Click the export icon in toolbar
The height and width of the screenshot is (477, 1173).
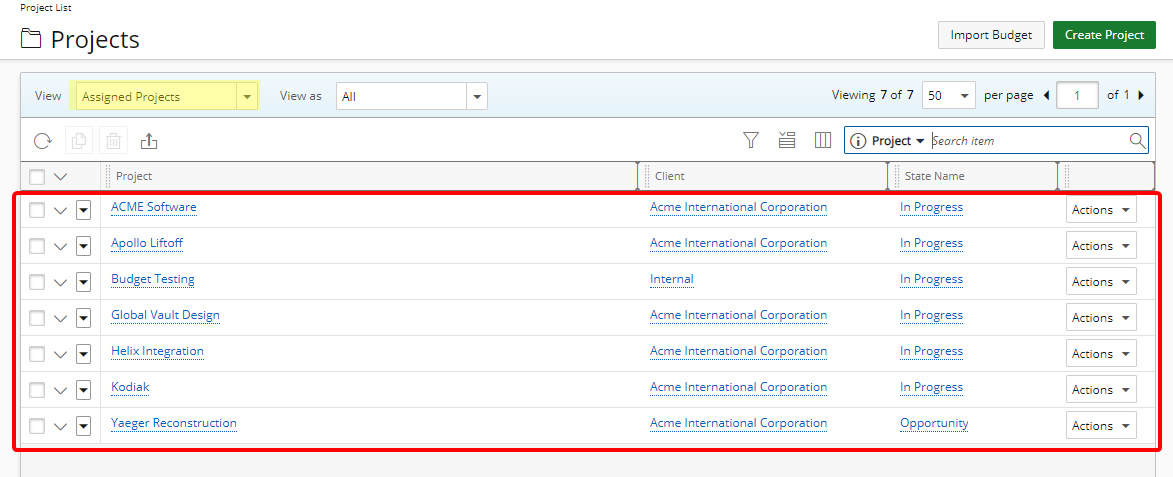tap(149, 141)
